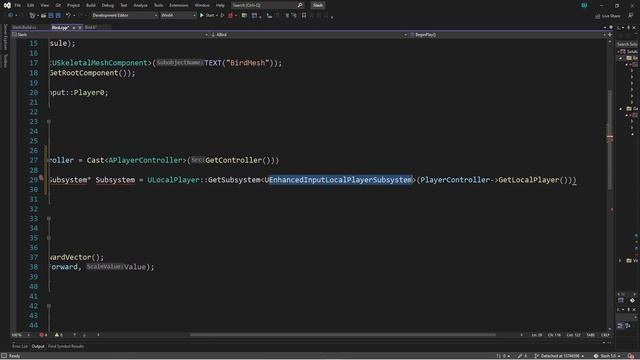Open the Help menu
The height and width of the screenshot is (360, 640).
(x=220, y=5)
